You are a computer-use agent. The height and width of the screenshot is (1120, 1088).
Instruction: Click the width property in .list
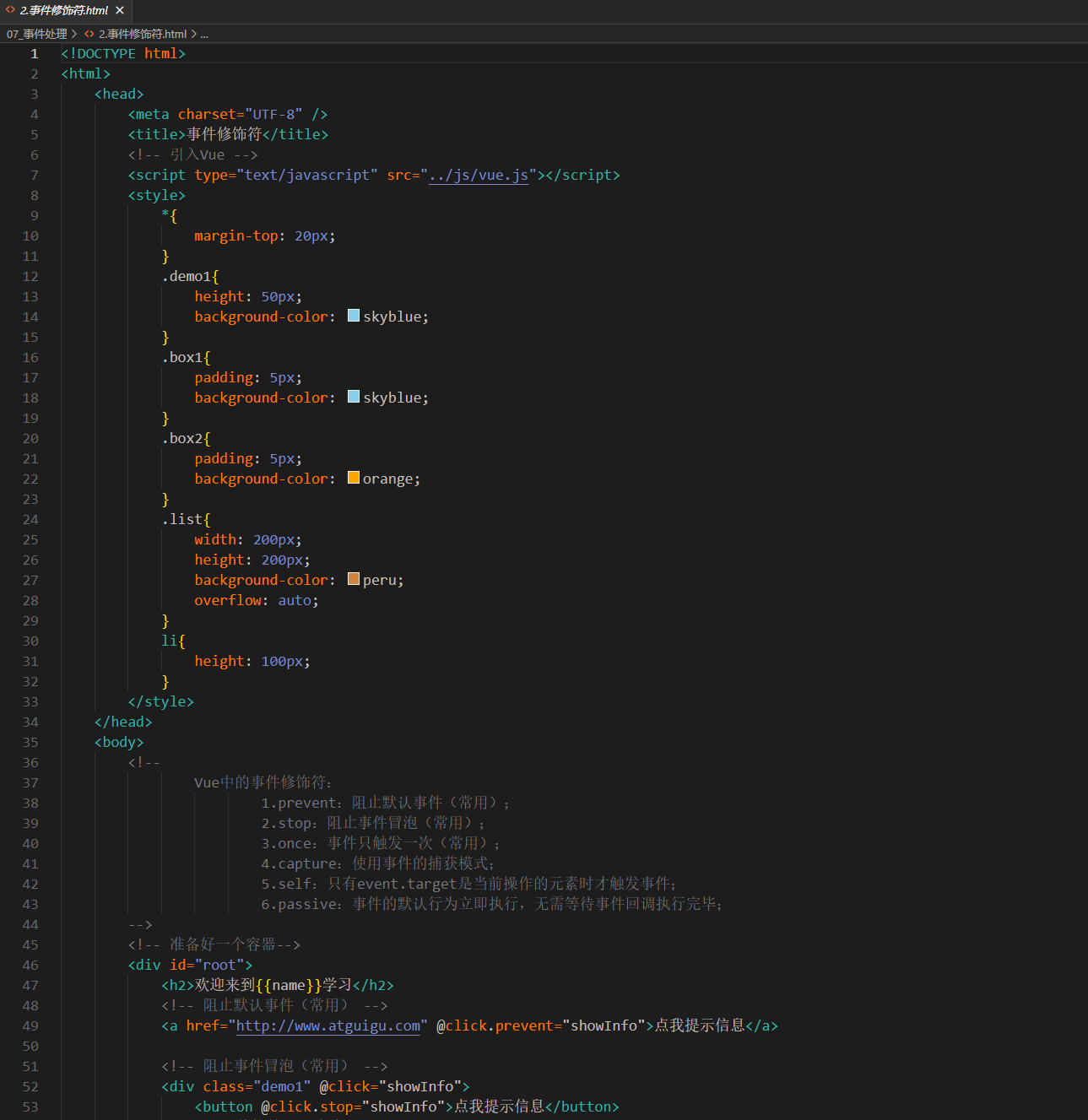click(215, 539)
